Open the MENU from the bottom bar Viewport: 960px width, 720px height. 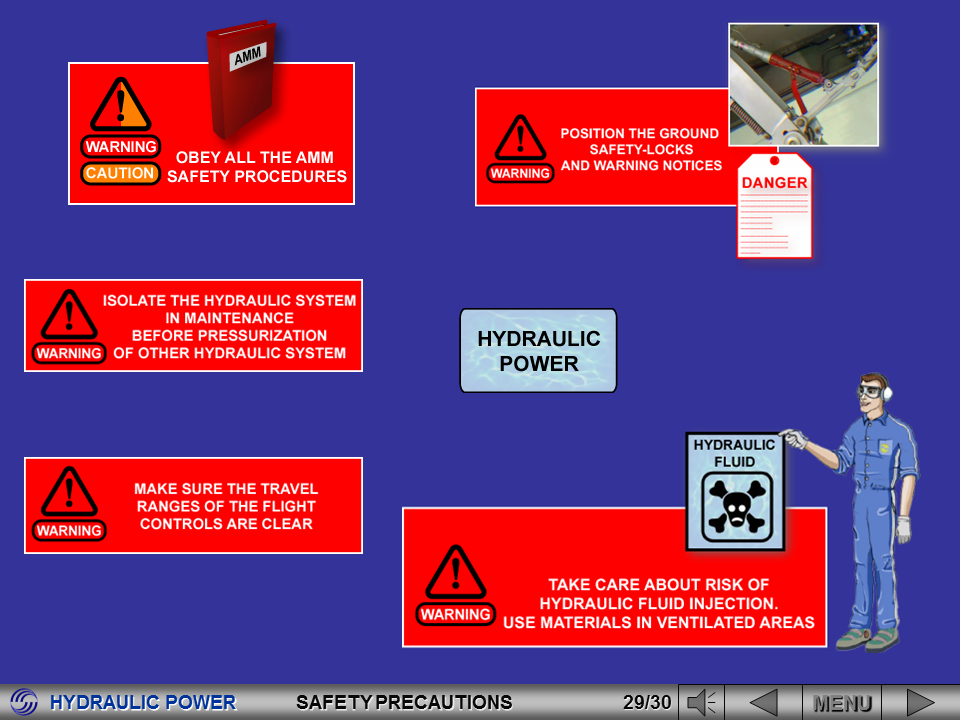(845, 701)
